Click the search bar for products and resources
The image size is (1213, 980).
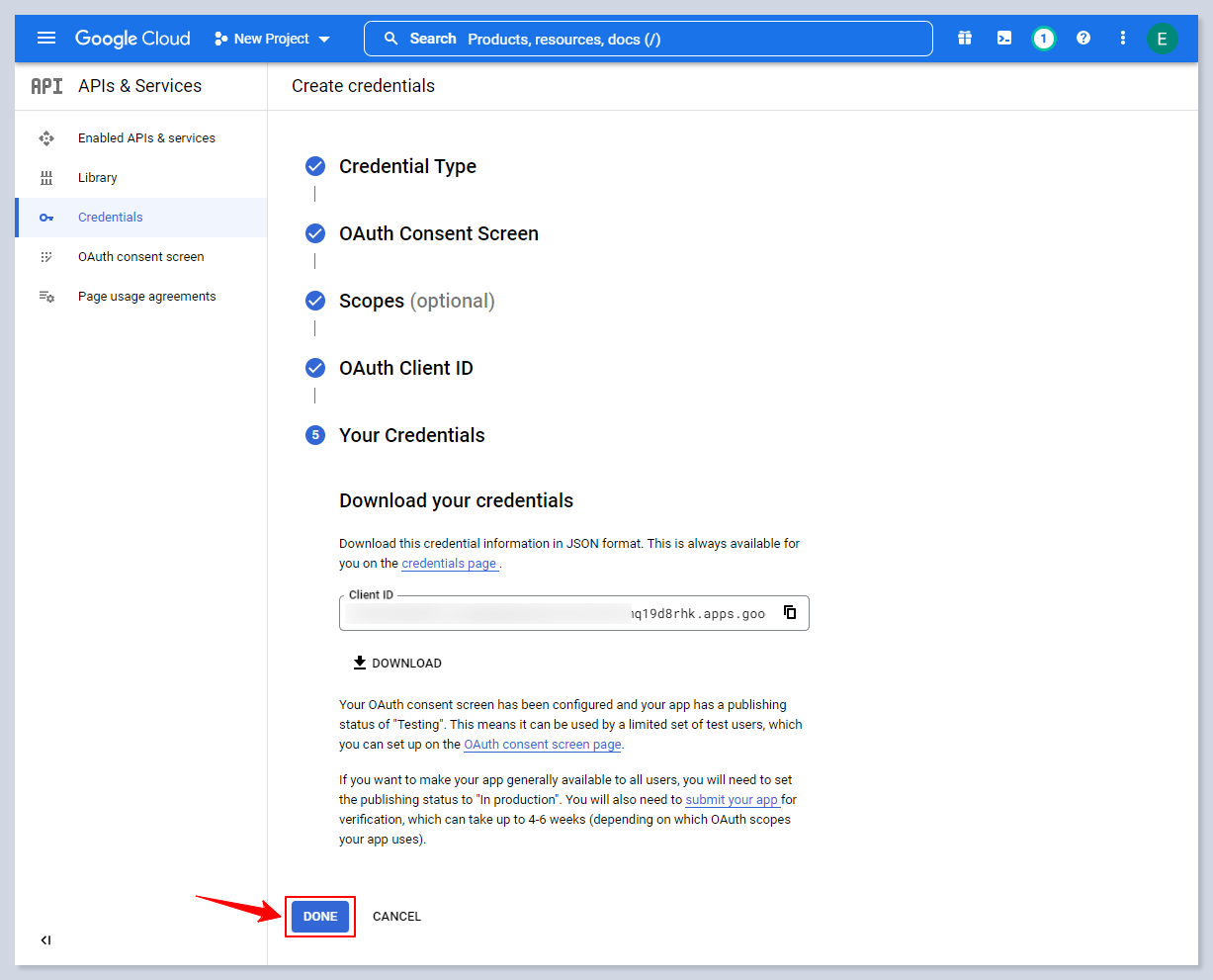[x=649, y=39]
